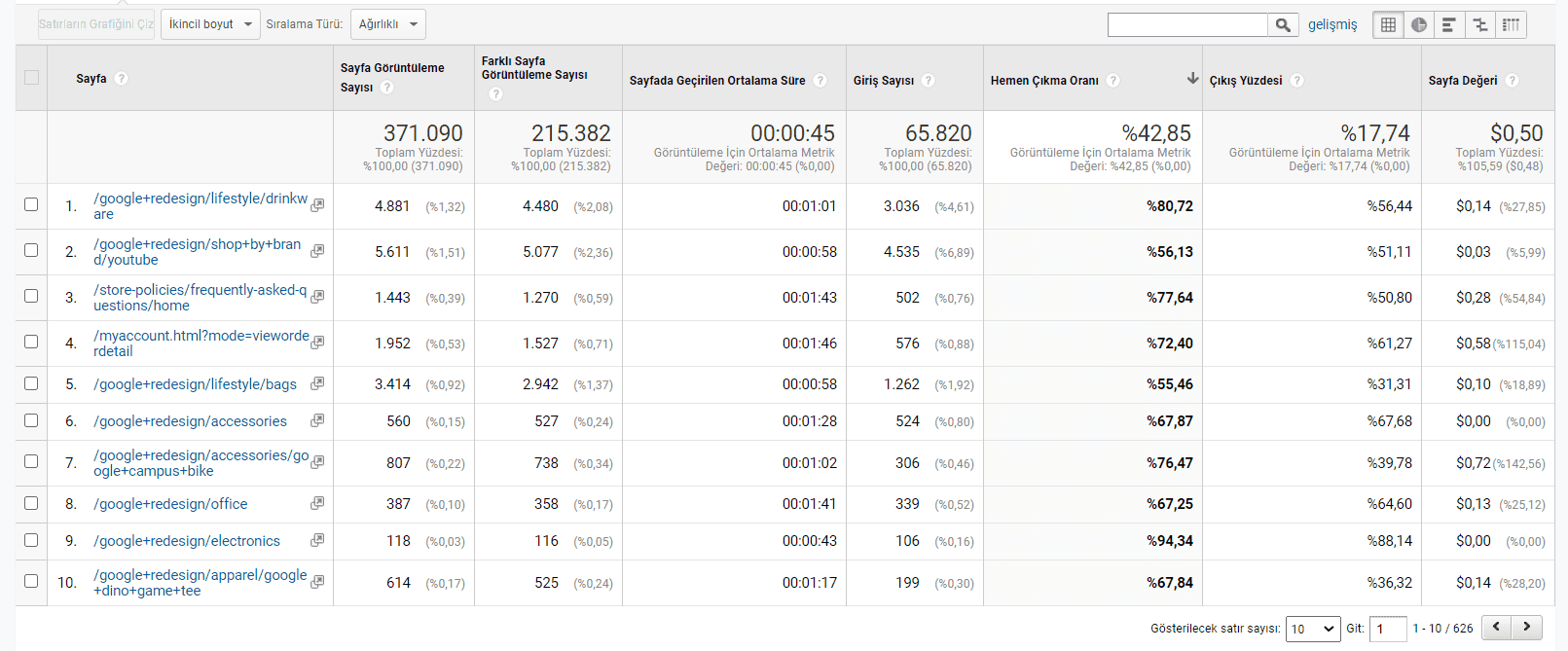
Task: Switch to pivot table view icon
Action: point(1511,24)
